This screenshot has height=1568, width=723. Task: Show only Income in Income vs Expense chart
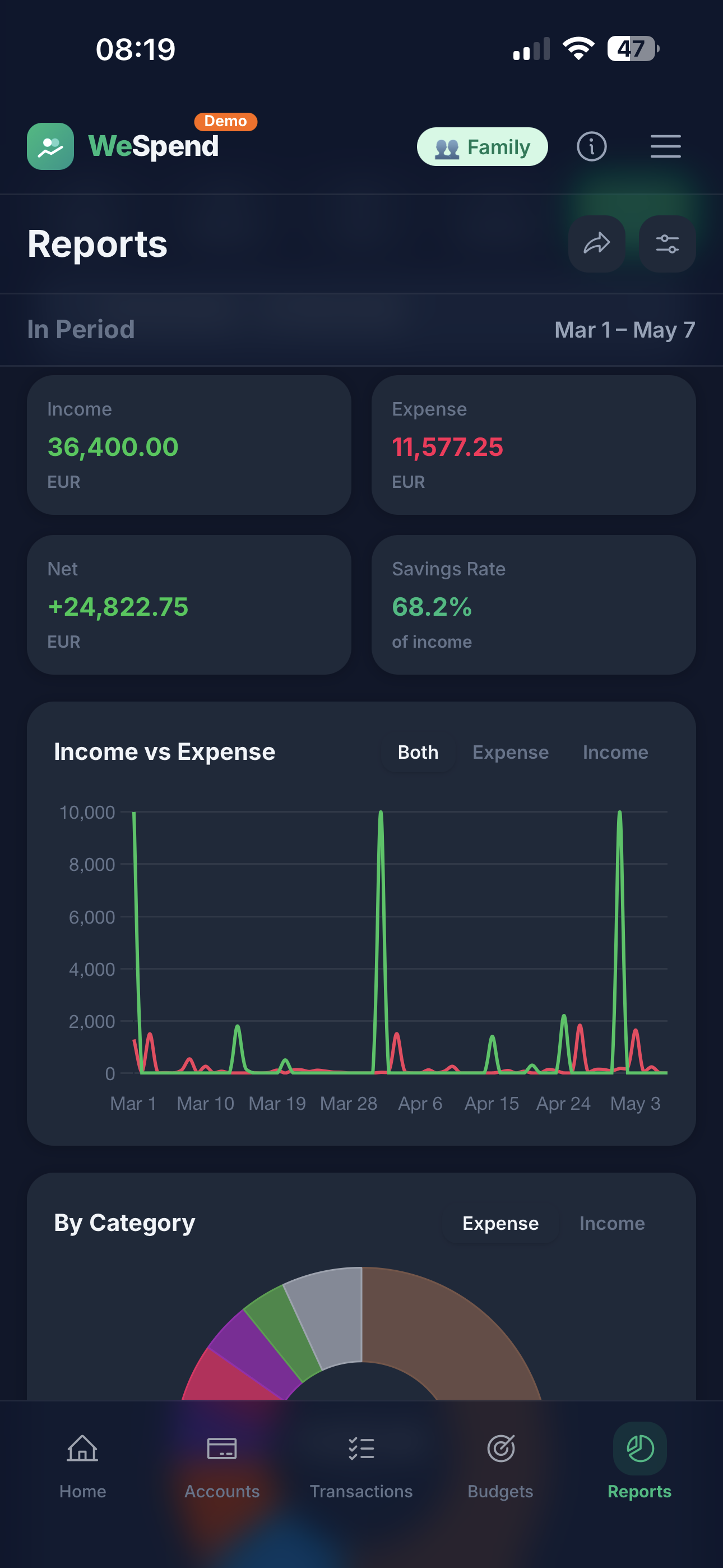(x=615, y=753)
